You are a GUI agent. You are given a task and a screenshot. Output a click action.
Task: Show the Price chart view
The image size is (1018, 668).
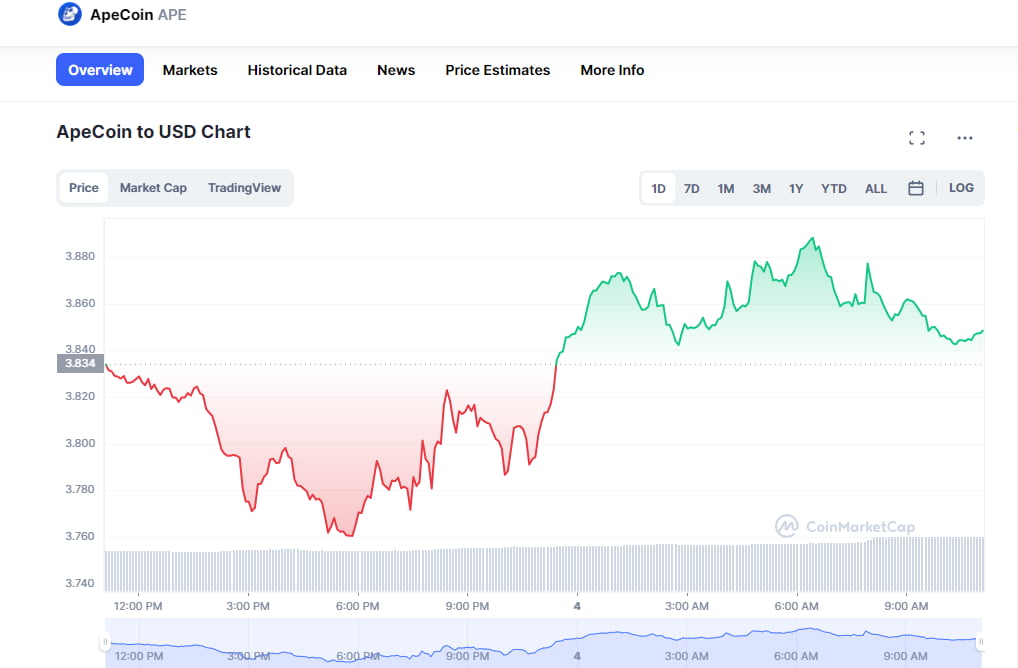(x=84, y=188)
